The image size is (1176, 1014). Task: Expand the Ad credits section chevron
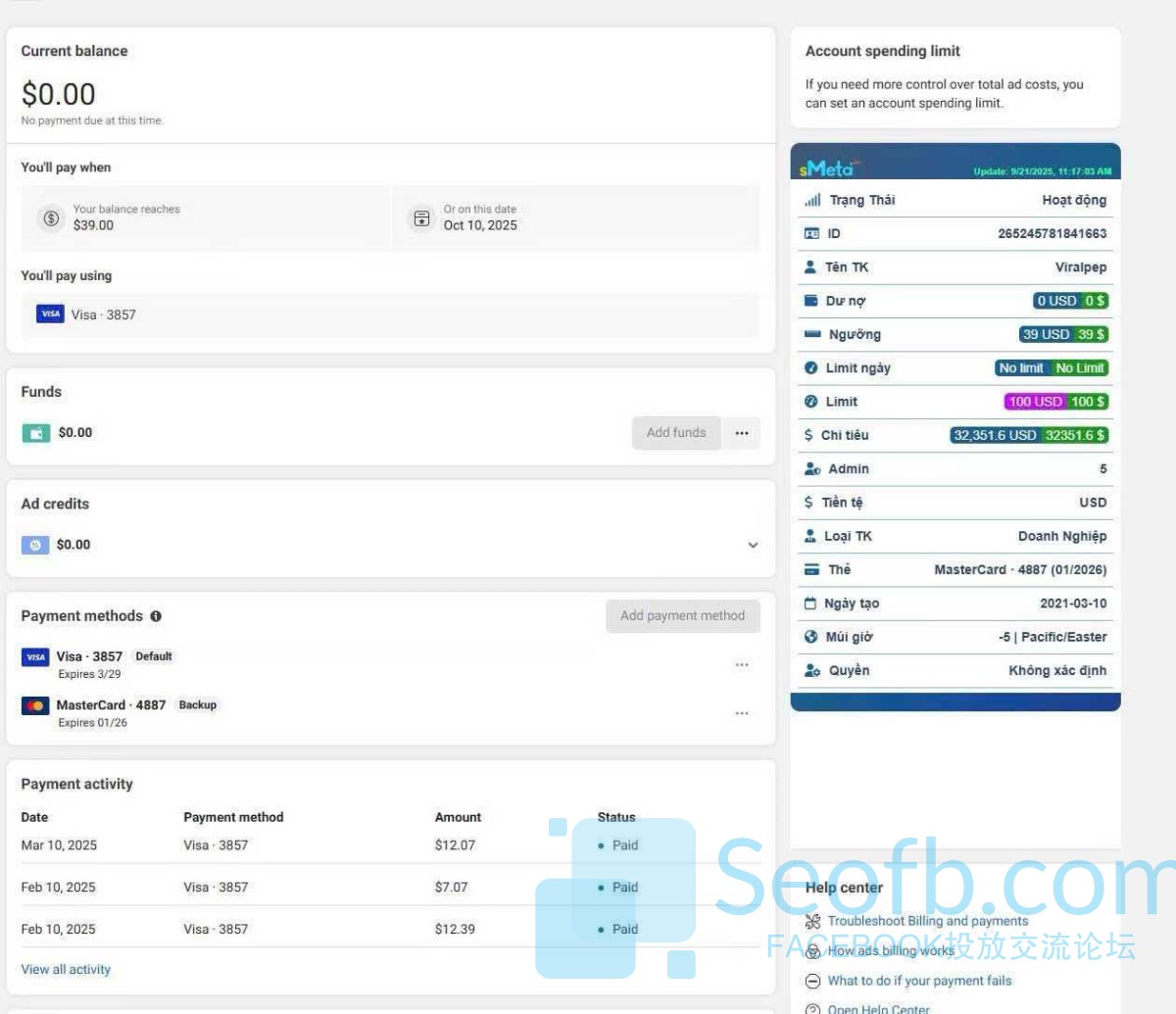point(753,545)
